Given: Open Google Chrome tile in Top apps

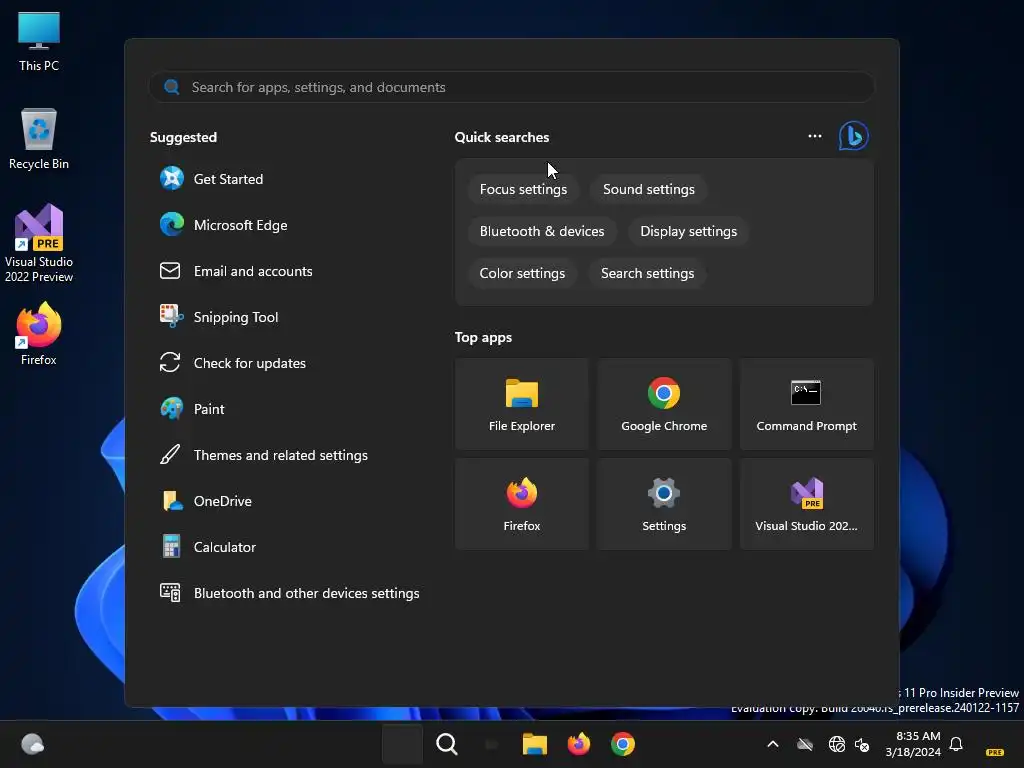Looking at the screenshot, I should pyautogui.click(x=664, y=404).
